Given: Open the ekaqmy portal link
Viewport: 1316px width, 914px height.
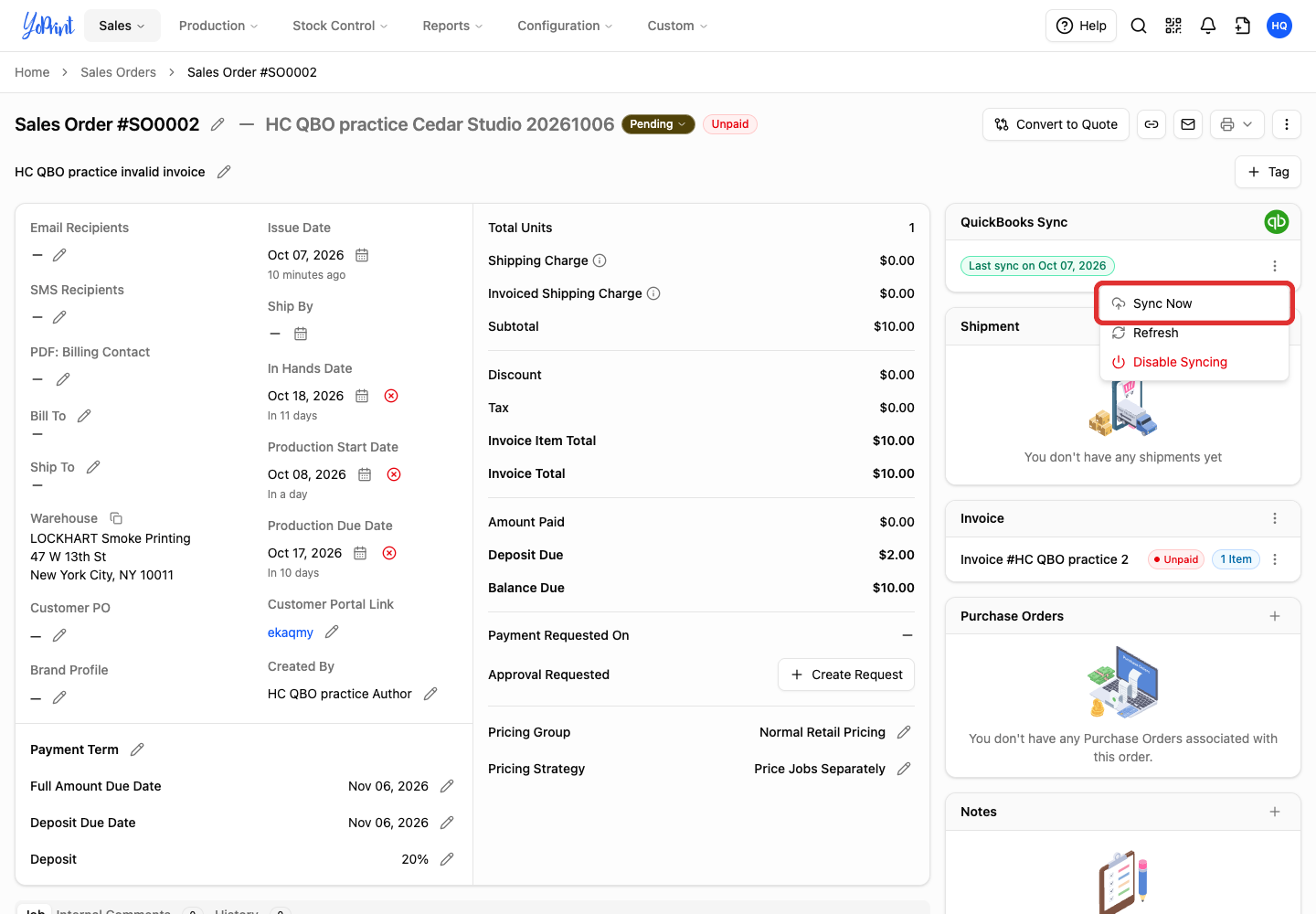Looking at the screenshot, I should coord(291,632).
